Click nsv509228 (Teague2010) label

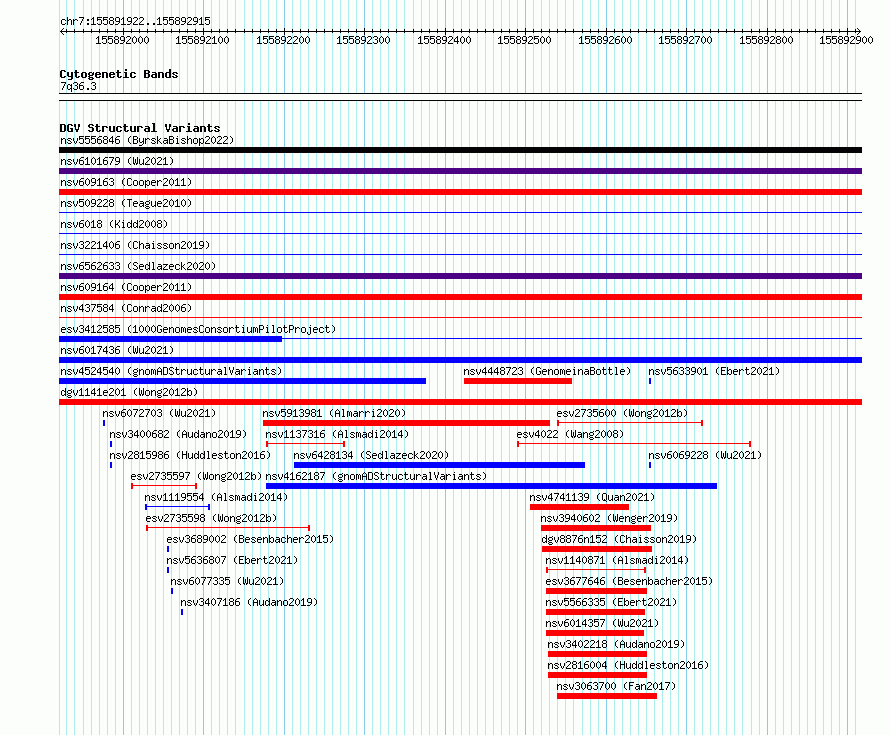point(126,203)
